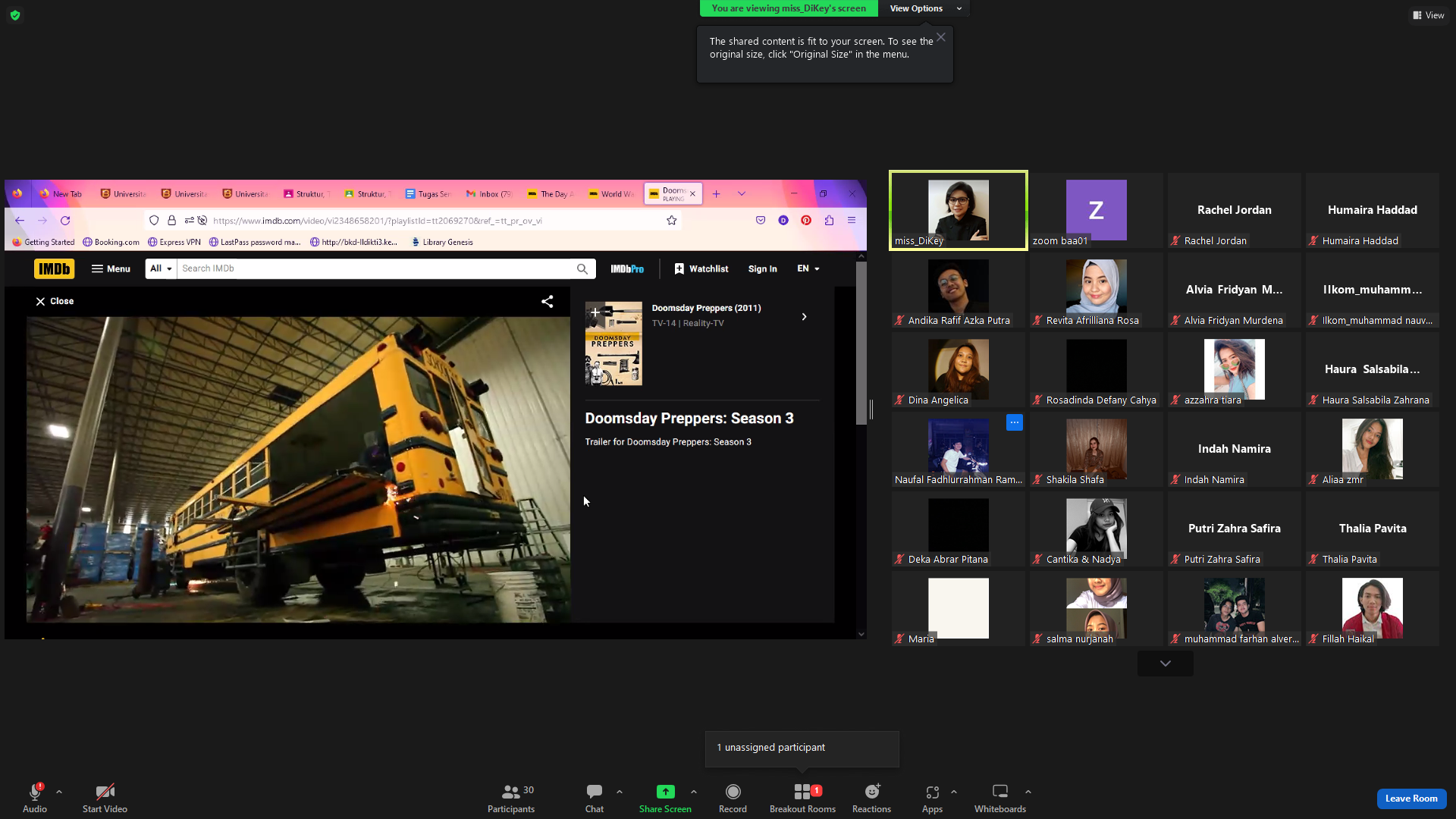Start recording with Record button
The height and width of the screenshot is (819, 1456).
(x=733, y=798)
